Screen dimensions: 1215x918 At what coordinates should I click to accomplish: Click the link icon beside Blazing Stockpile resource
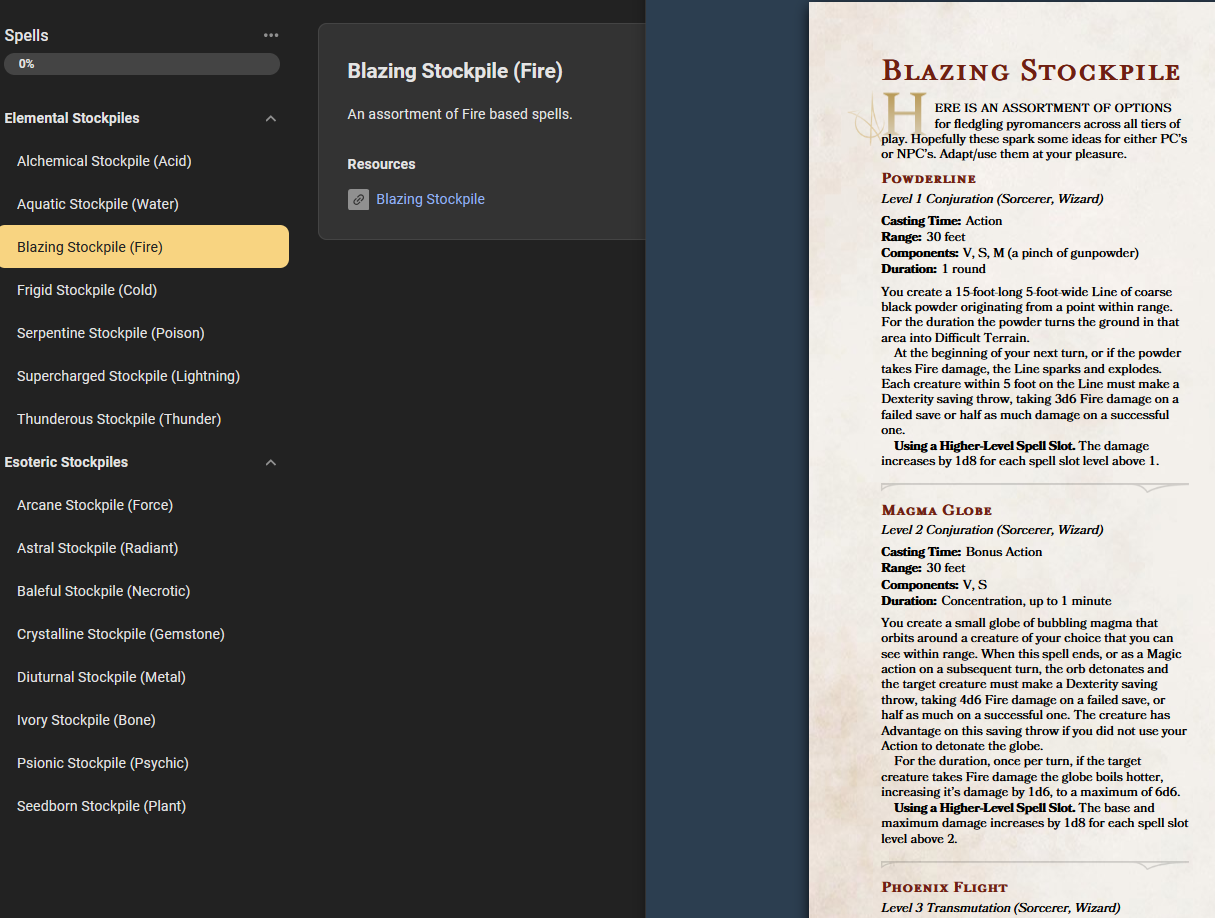click(358, 200)
